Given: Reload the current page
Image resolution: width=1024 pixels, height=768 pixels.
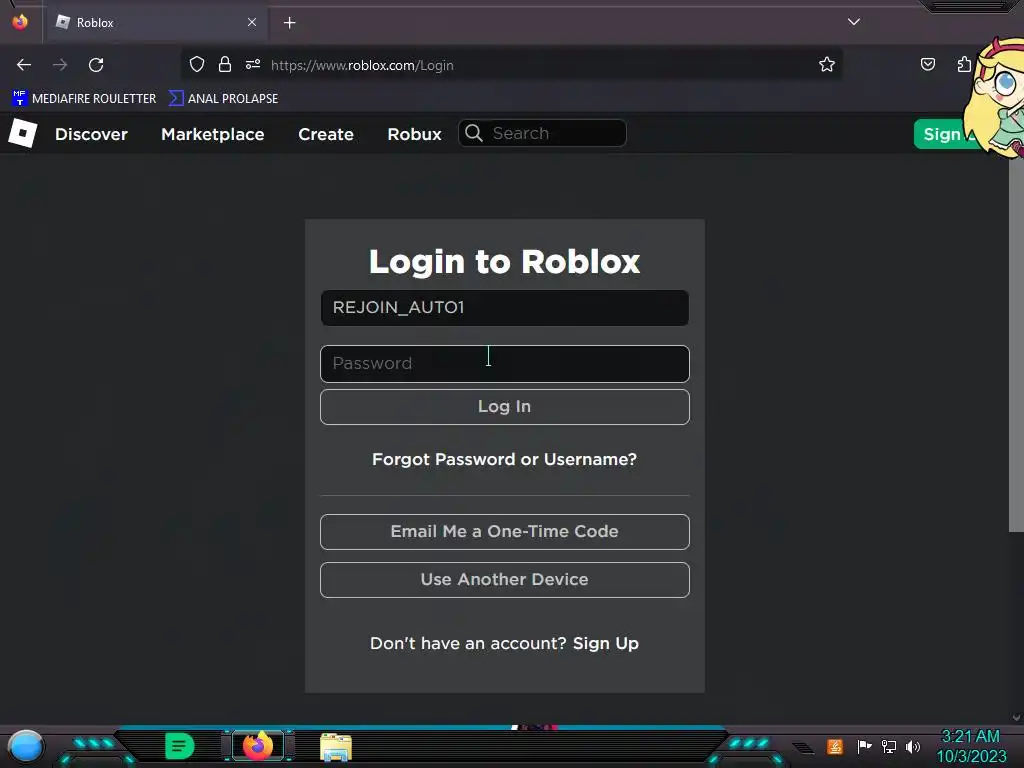Looking at the screenshot, I should point(96,65).
